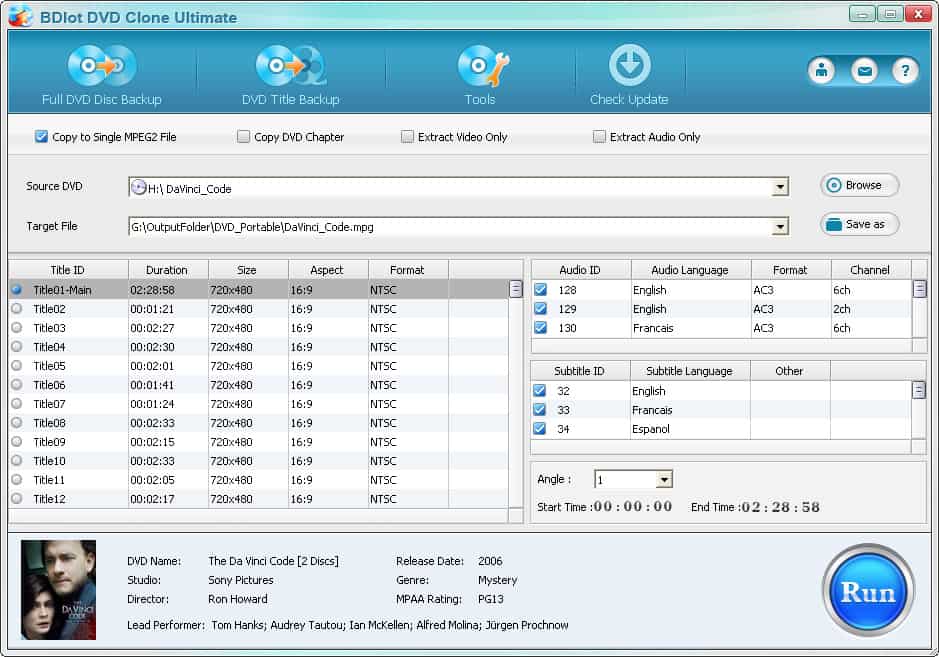939x657 pixels.
Task: Uncheck subtitle 33 Francais
Action: coord(540,410)
